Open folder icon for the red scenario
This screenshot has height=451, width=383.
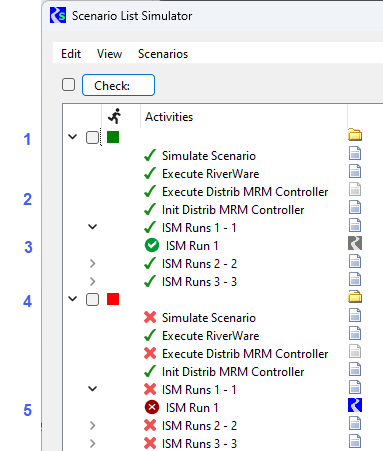pyautogui.click(x=355, y=297)
